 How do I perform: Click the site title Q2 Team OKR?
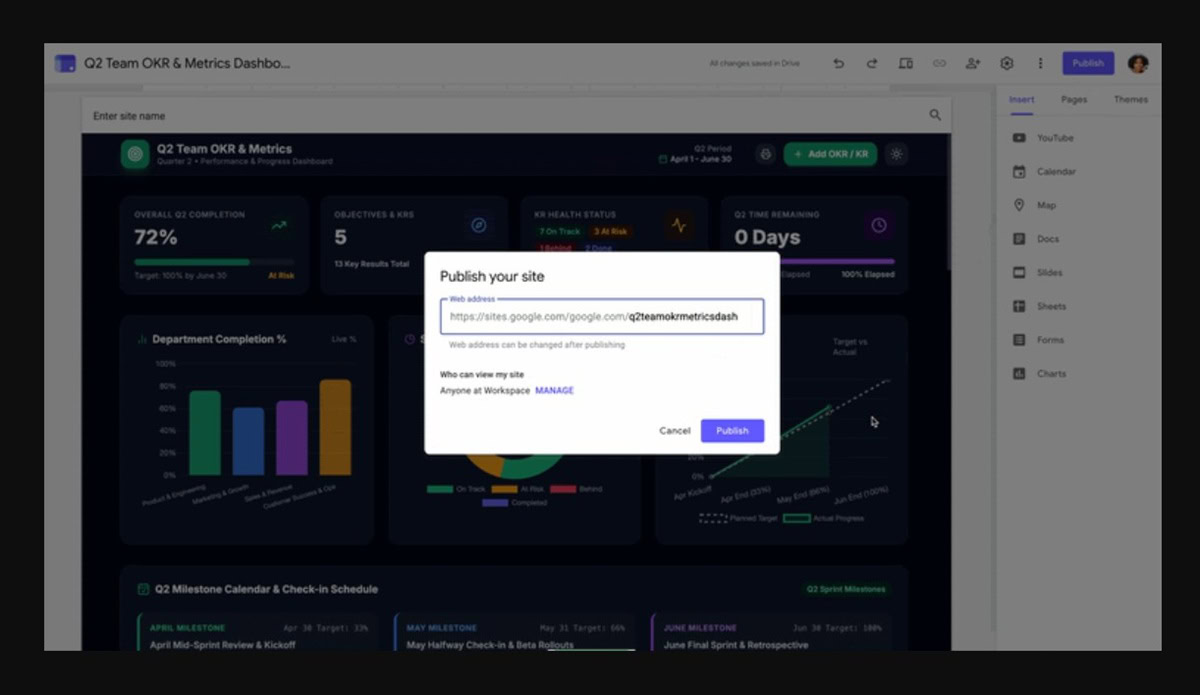click(x=187, y=63)
